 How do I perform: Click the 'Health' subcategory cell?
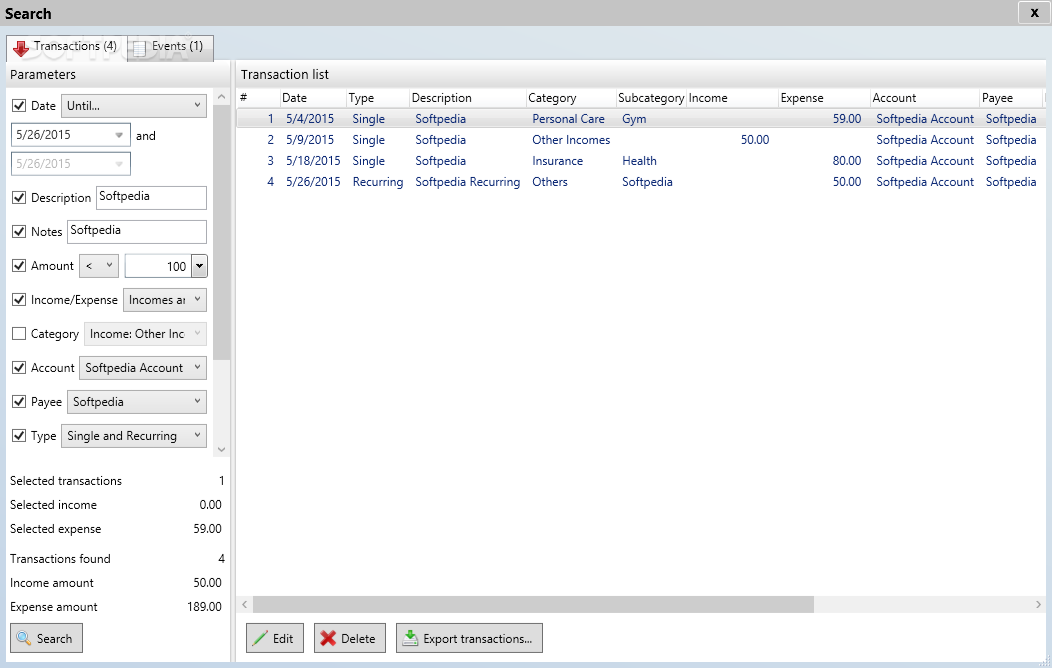pyautogui.click(x=639, y=161)
